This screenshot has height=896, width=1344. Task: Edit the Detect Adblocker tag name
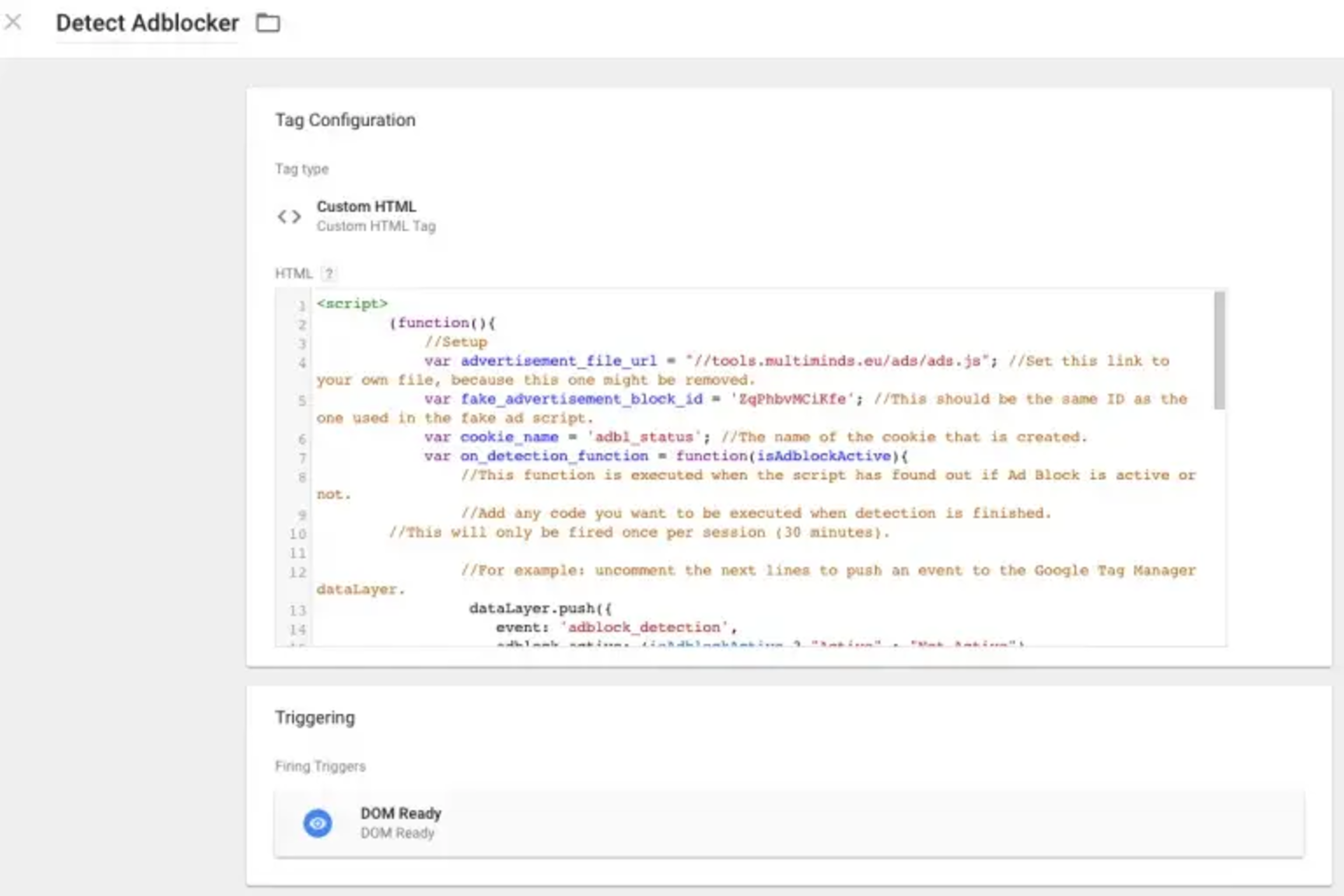point(147,23)
